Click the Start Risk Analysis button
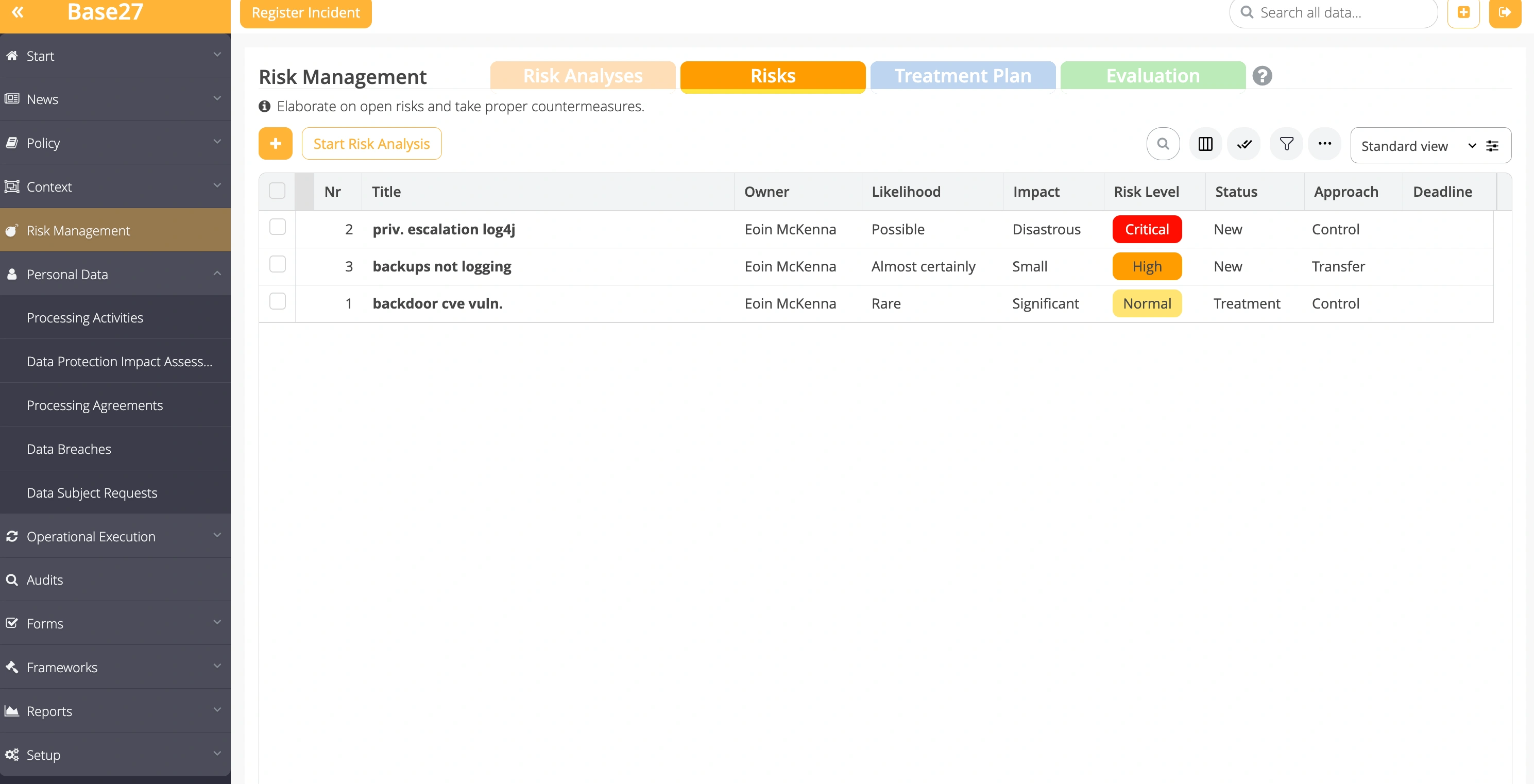1534x784 pixels. coord(371,144)
